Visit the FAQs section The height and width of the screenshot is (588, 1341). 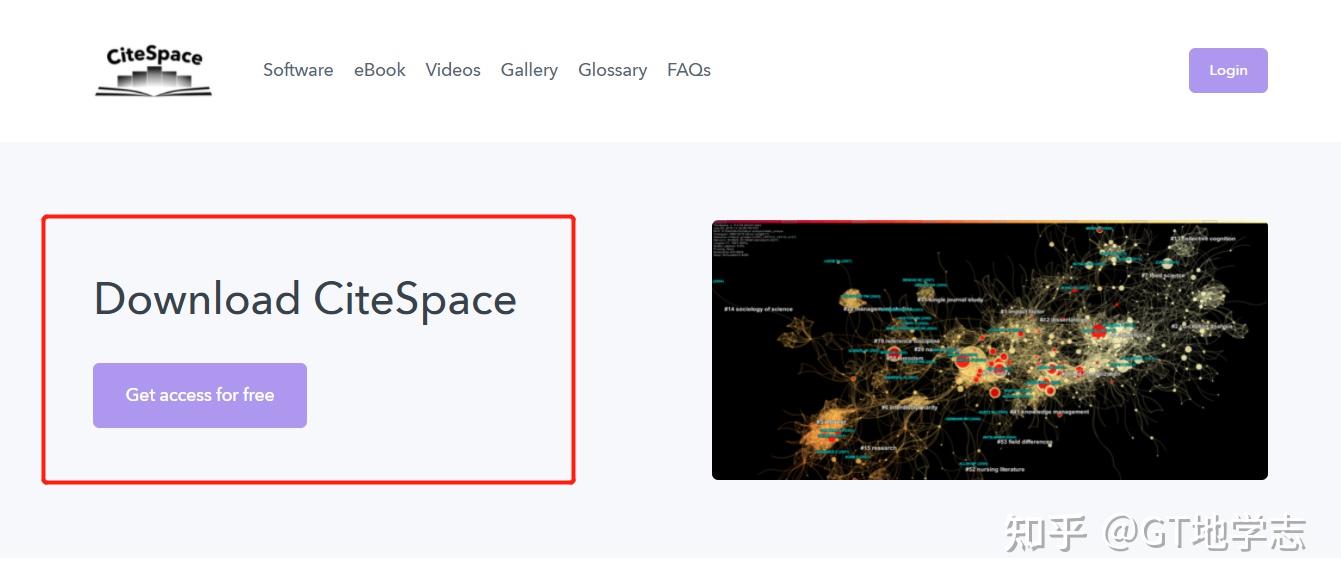(688, 70)
